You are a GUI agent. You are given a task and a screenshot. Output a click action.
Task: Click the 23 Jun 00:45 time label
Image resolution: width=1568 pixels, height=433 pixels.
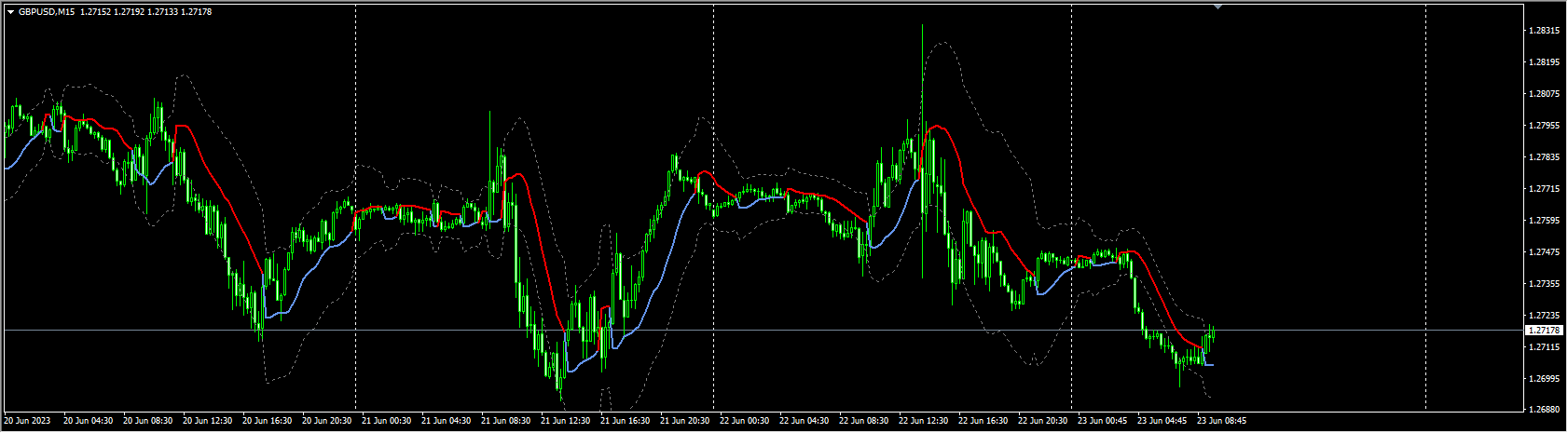[1103, 421]
